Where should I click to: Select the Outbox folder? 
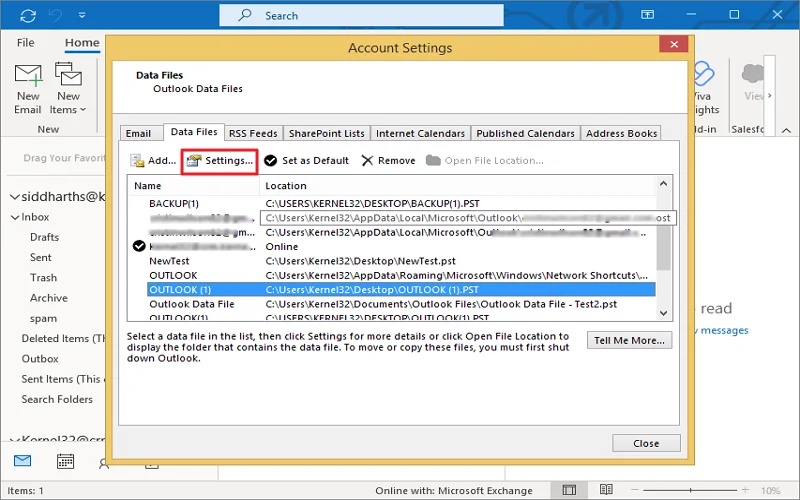tap(40, 359)
